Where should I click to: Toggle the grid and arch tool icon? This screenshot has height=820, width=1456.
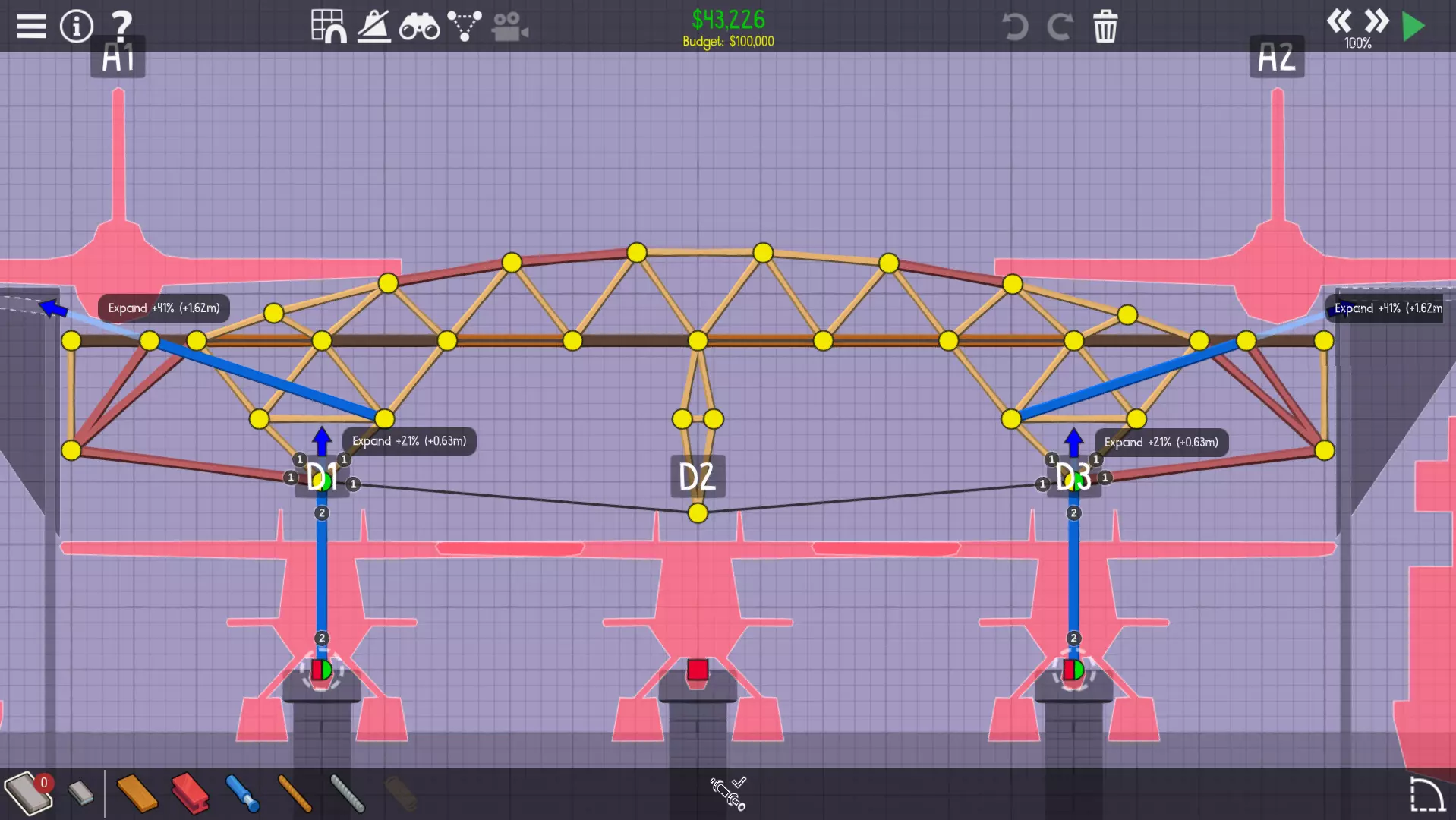pos(329,26)
